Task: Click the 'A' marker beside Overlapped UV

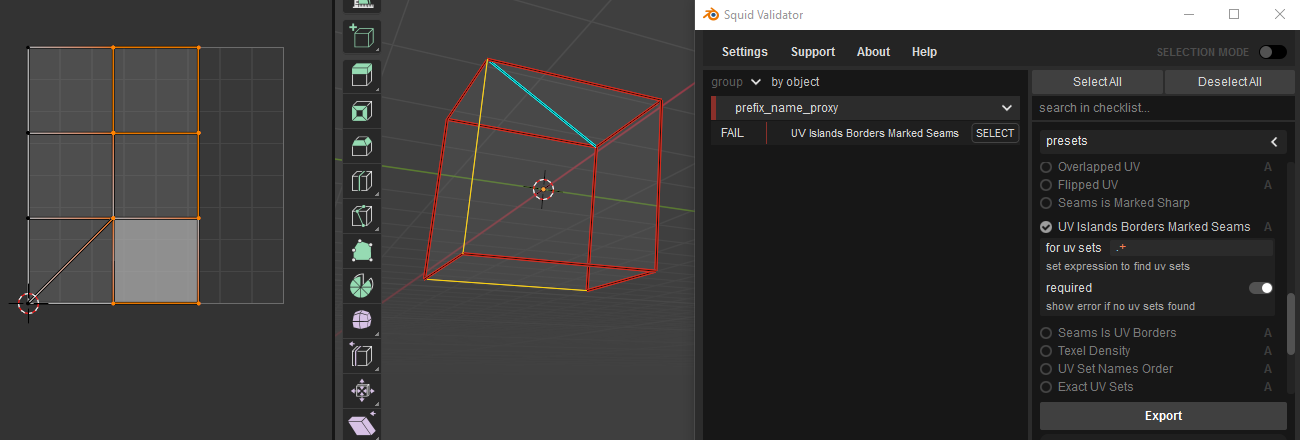Action: pyautogui.click(x=1268, y=167)
